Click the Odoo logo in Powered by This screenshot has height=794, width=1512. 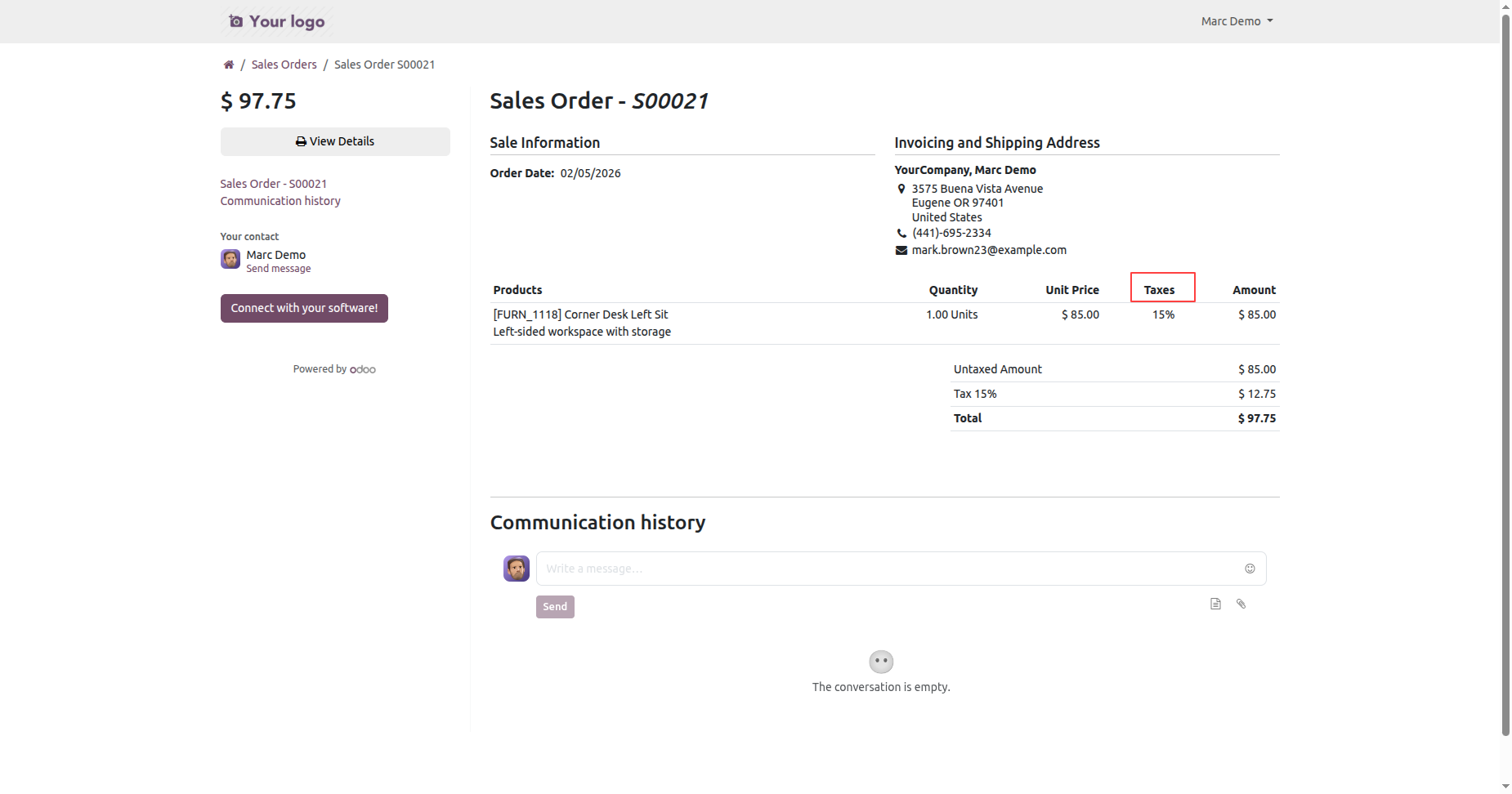point(363,369)
